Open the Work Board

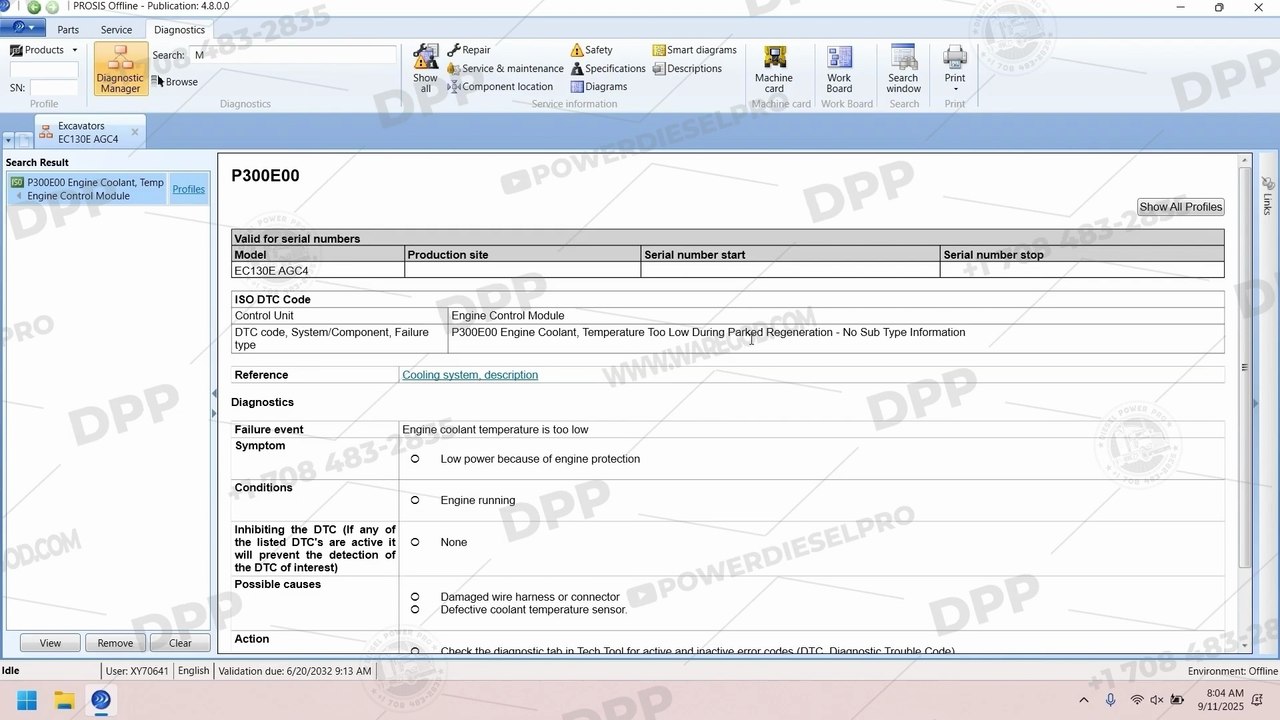tap(840, 69)
